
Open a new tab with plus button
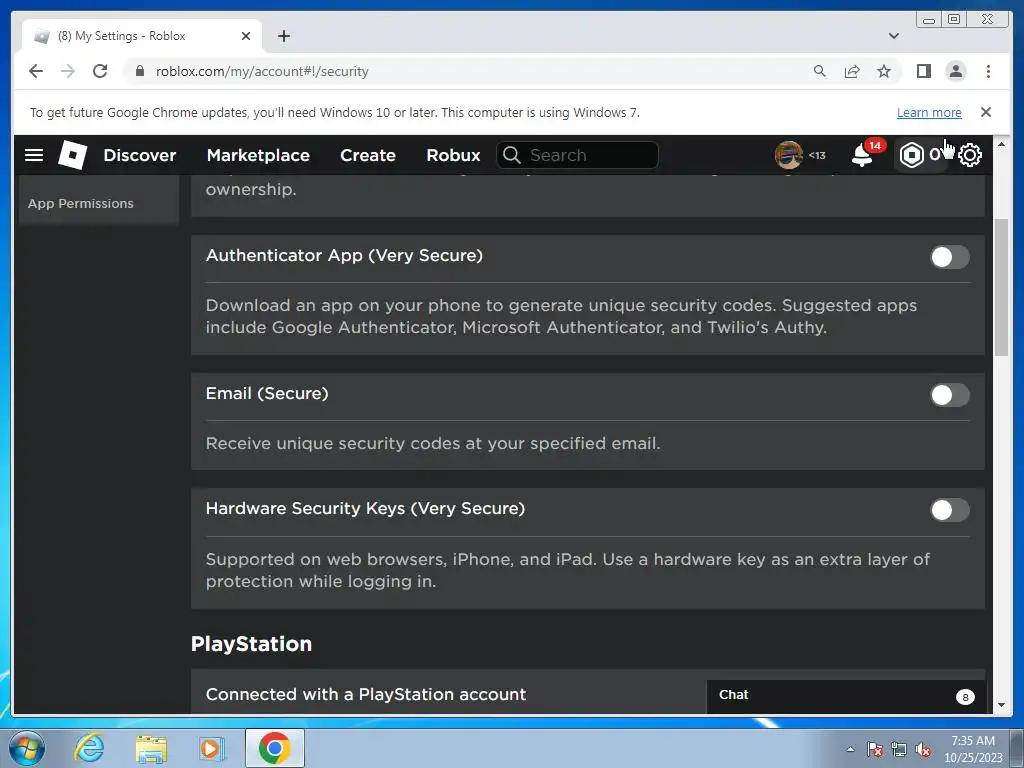[x=283, y=36]
